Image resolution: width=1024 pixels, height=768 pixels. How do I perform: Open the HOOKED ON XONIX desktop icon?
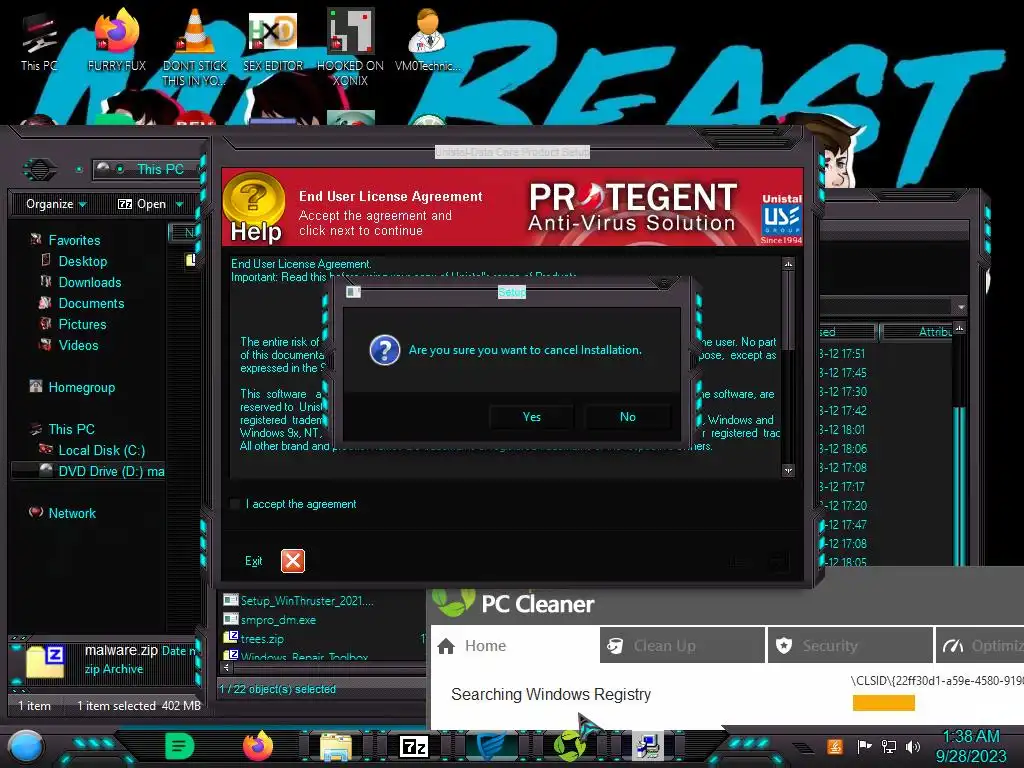(x=351, y=47)
